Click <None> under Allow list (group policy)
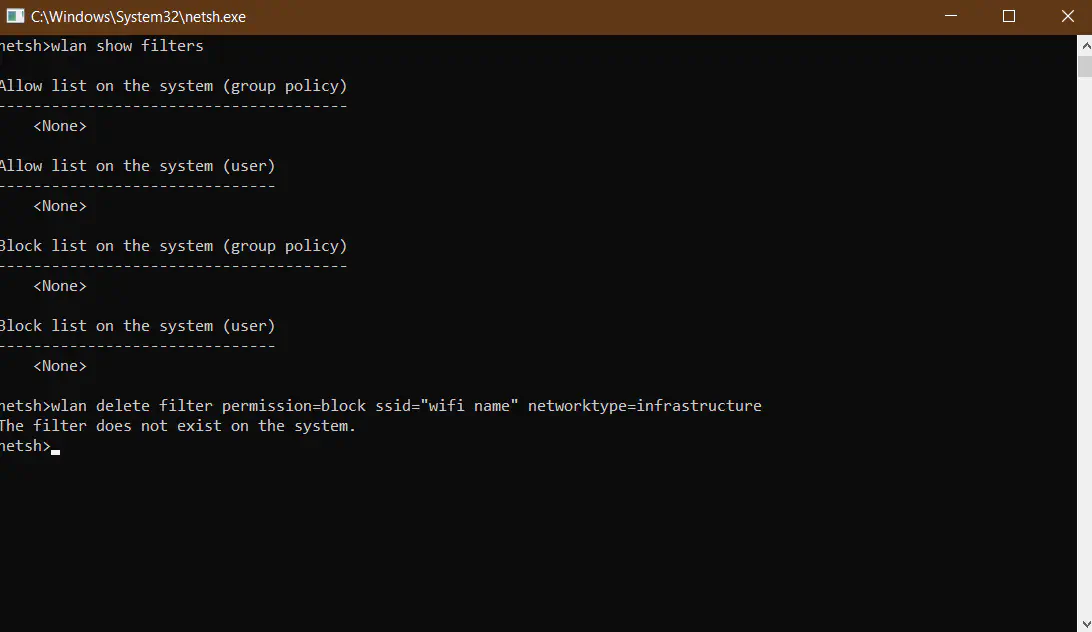This screenshot has width=1092, height=632. 60,126
